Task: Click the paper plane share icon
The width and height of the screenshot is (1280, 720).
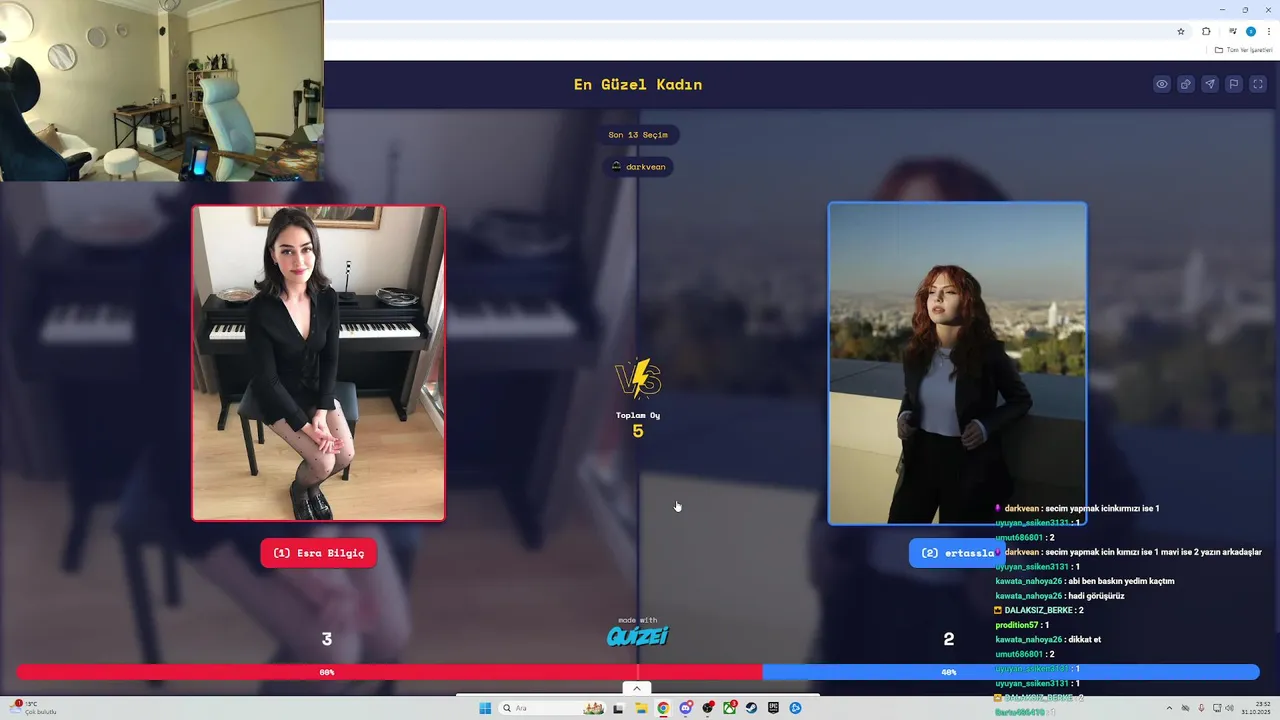Action: click(x=1210, y=84)
